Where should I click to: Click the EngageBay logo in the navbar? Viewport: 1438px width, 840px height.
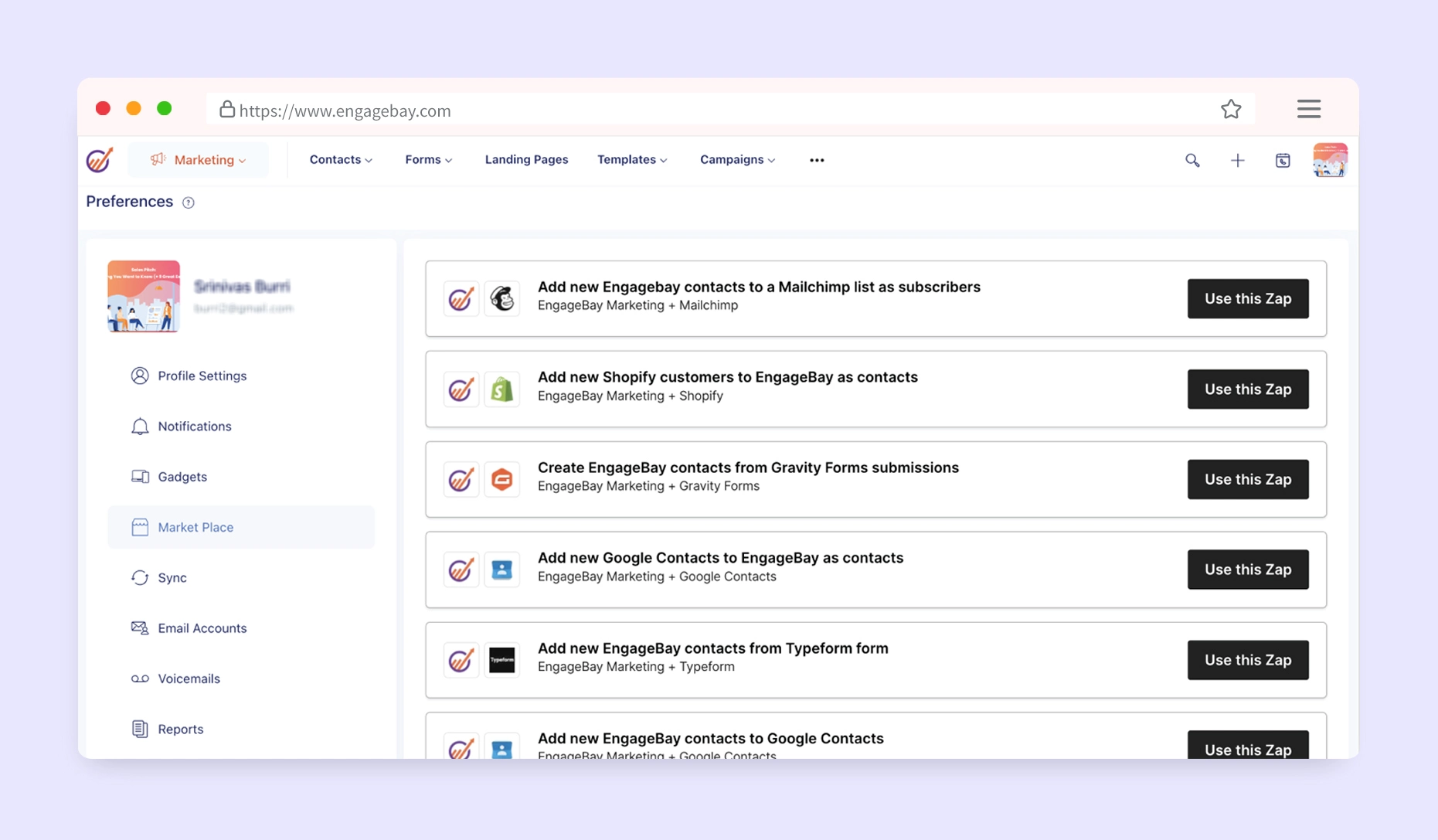[x=100, y=160]
